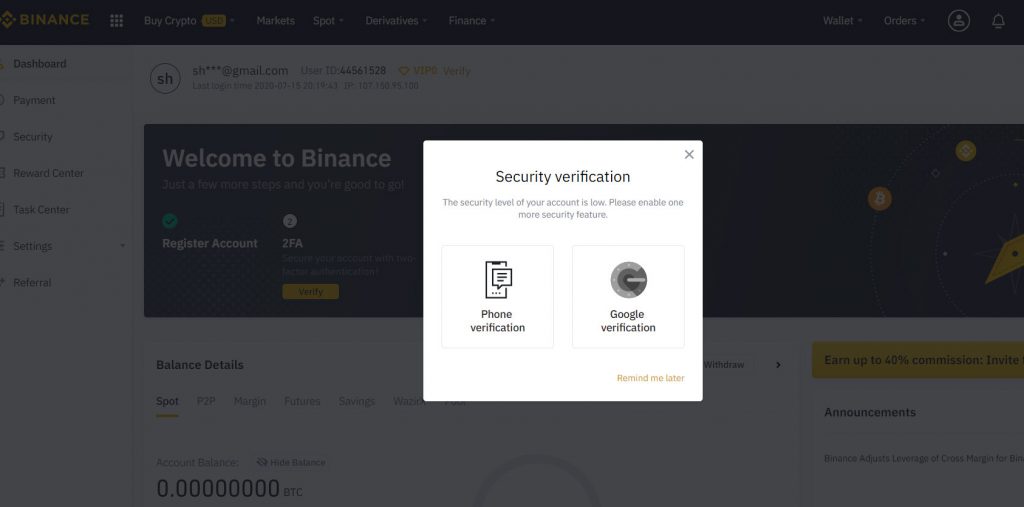Click the Hide Balance eye icon
The image size is (1024, 507).
tap(262, 462)
